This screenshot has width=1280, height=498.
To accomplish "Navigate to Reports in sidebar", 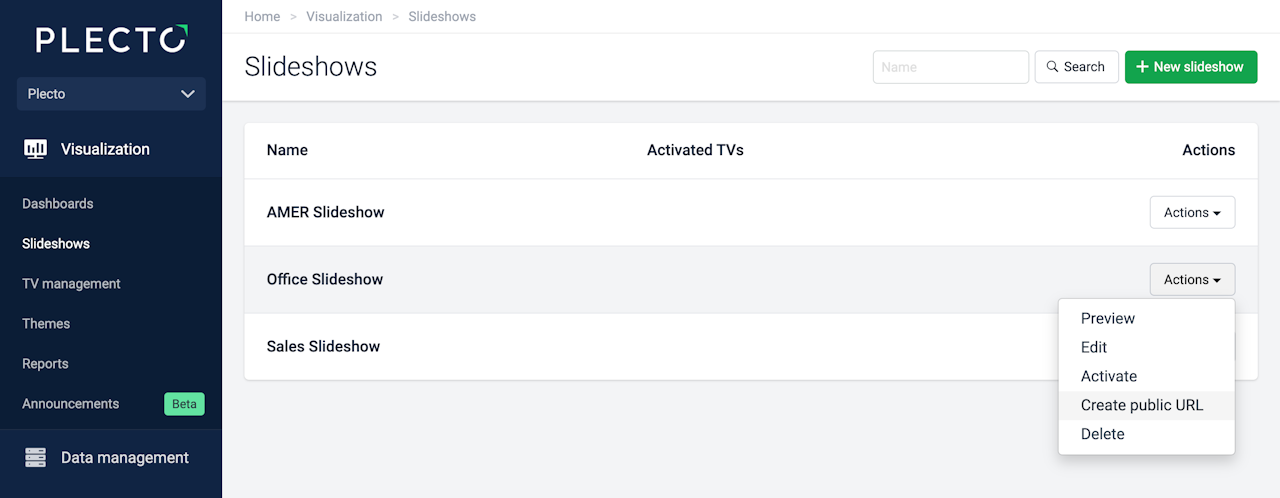I will coord(45,364).
